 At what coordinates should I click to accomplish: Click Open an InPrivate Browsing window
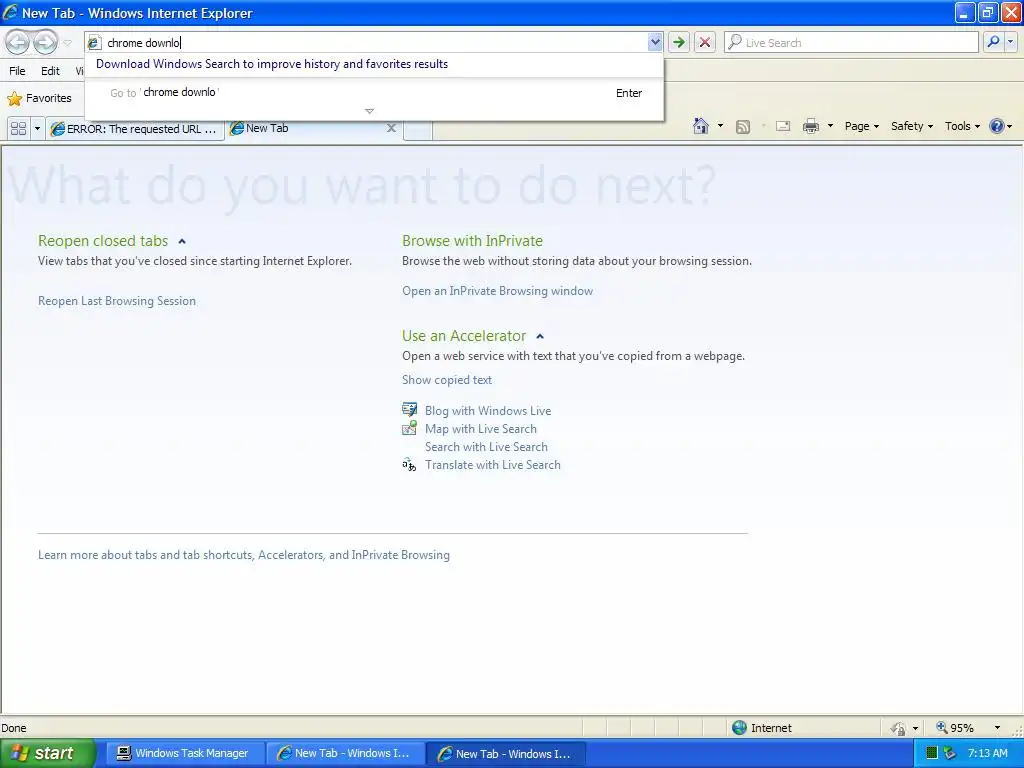pos(498,291)
